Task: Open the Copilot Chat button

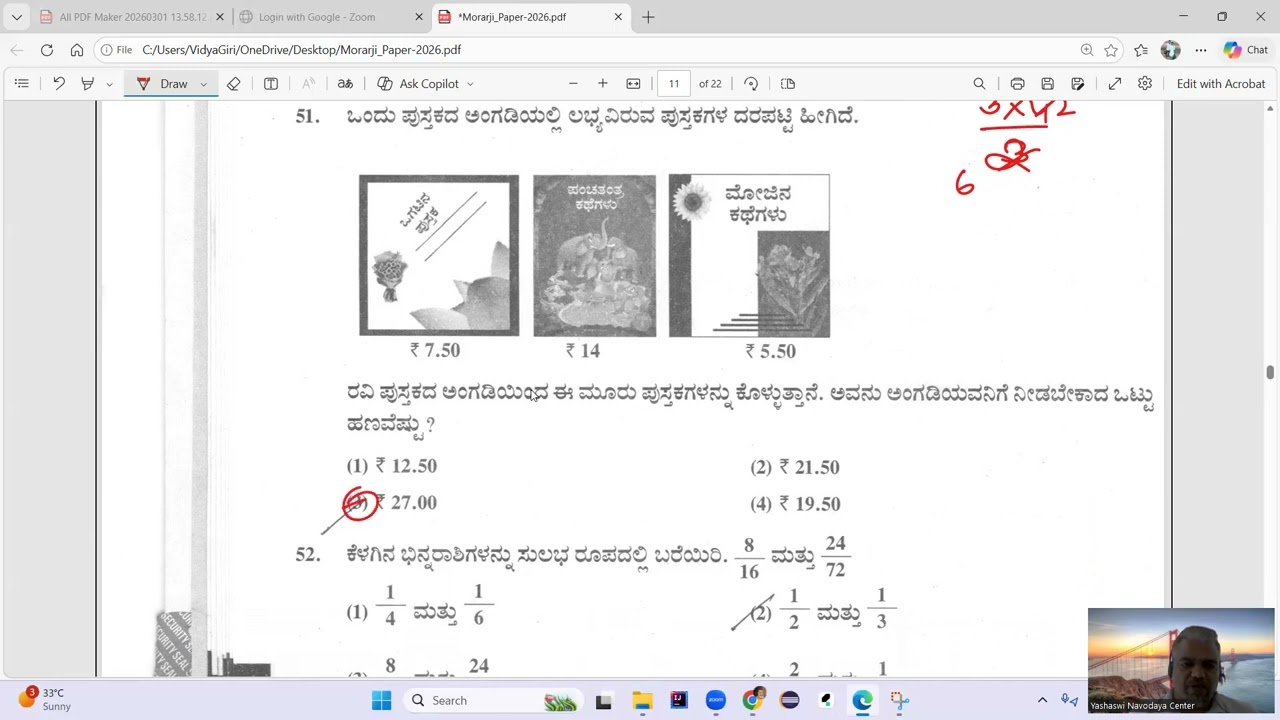Action: point(1246,50)
